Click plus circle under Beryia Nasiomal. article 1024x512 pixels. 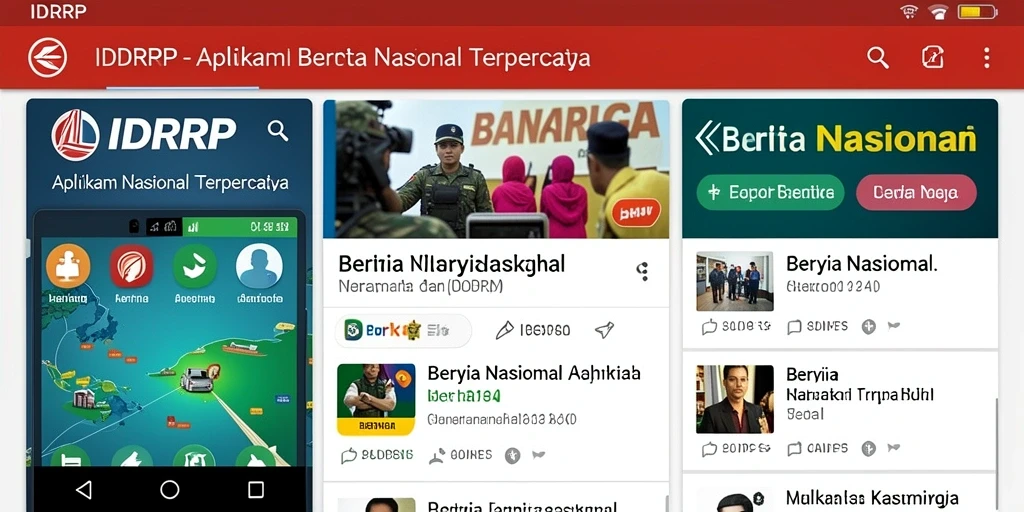(x=869, y=327)
